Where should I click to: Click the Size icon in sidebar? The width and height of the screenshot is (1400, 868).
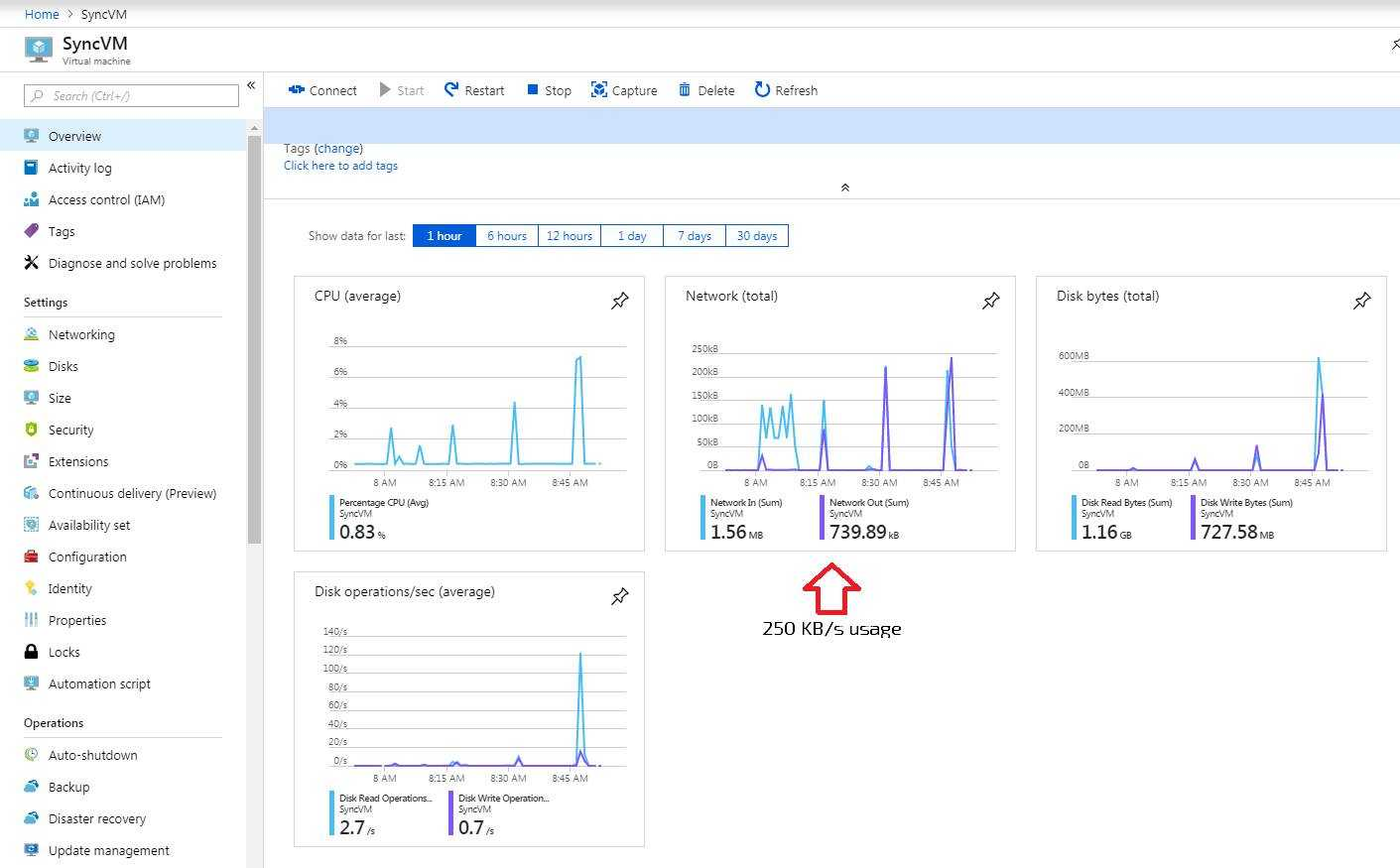(x=32, y=398)
